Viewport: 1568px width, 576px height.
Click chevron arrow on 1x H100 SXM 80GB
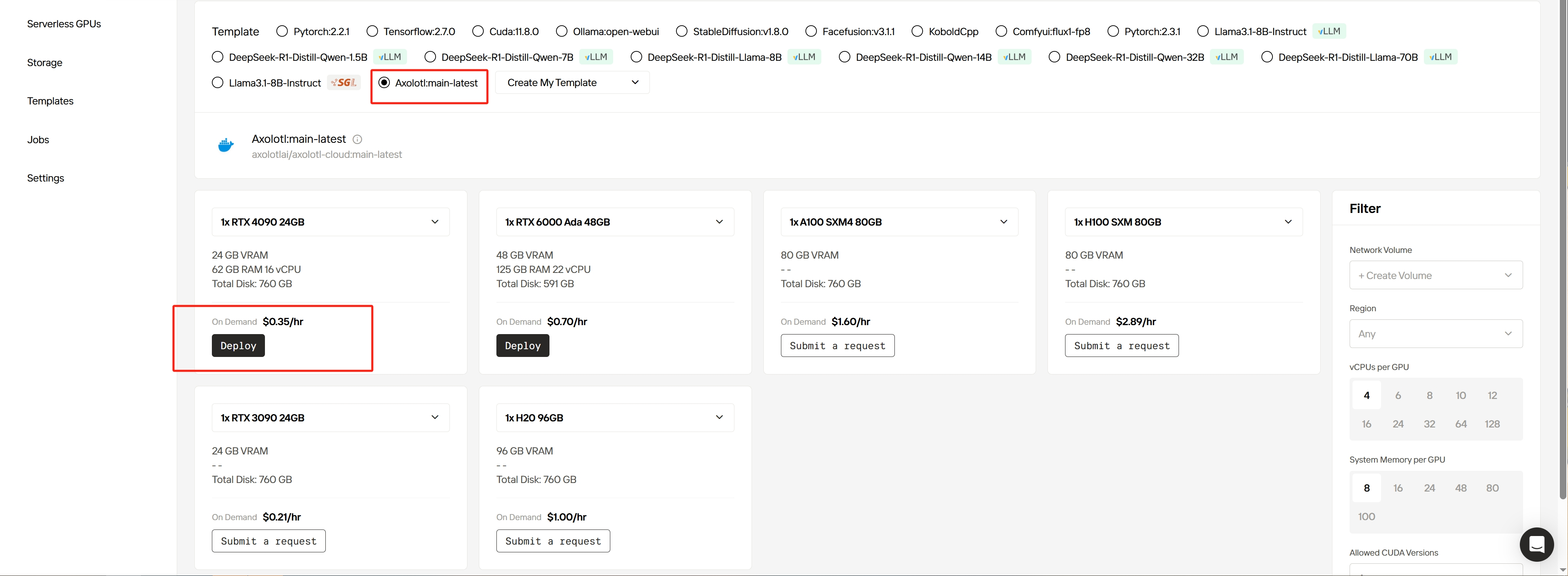point(1288,222)
